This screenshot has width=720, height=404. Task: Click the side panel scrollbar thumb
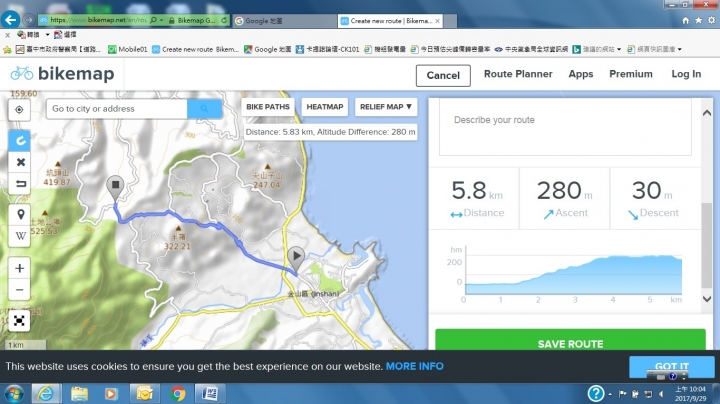(x=707, y=246)
